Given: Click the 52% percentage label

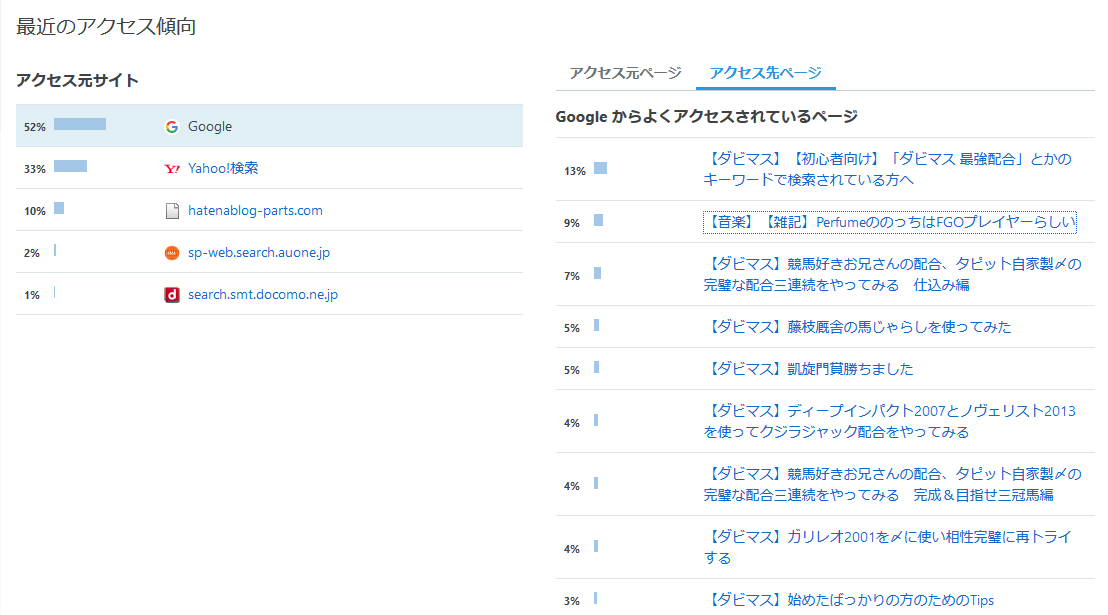Looking at the screenshot, I should (35, 127).
